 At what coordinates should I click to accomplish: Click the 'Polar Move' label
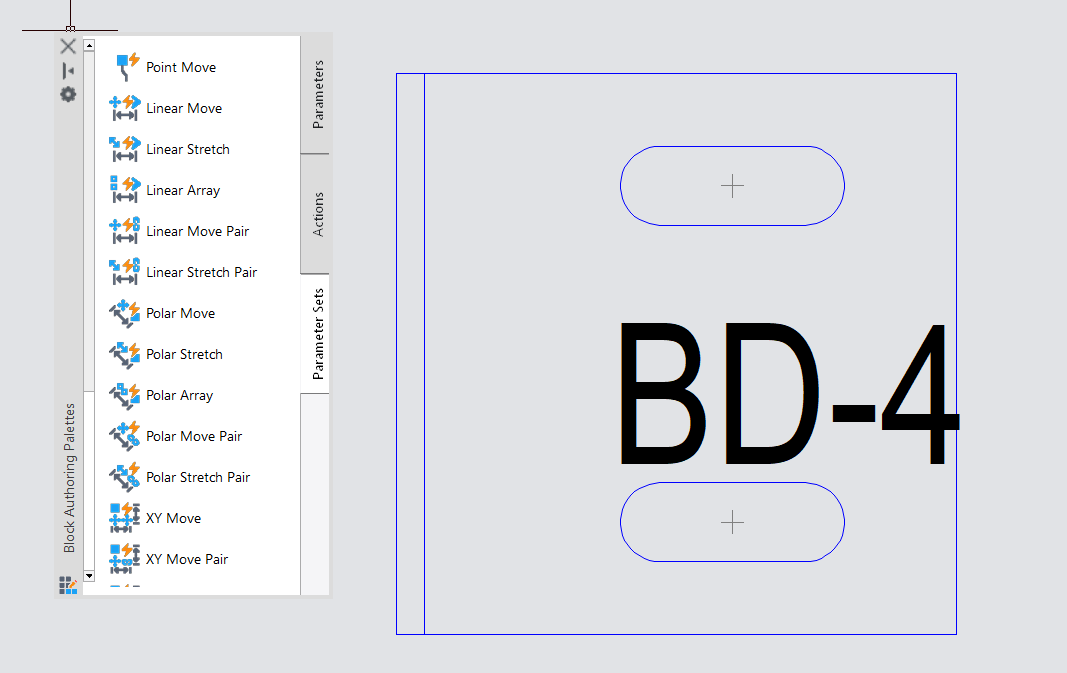pos(180,313)
